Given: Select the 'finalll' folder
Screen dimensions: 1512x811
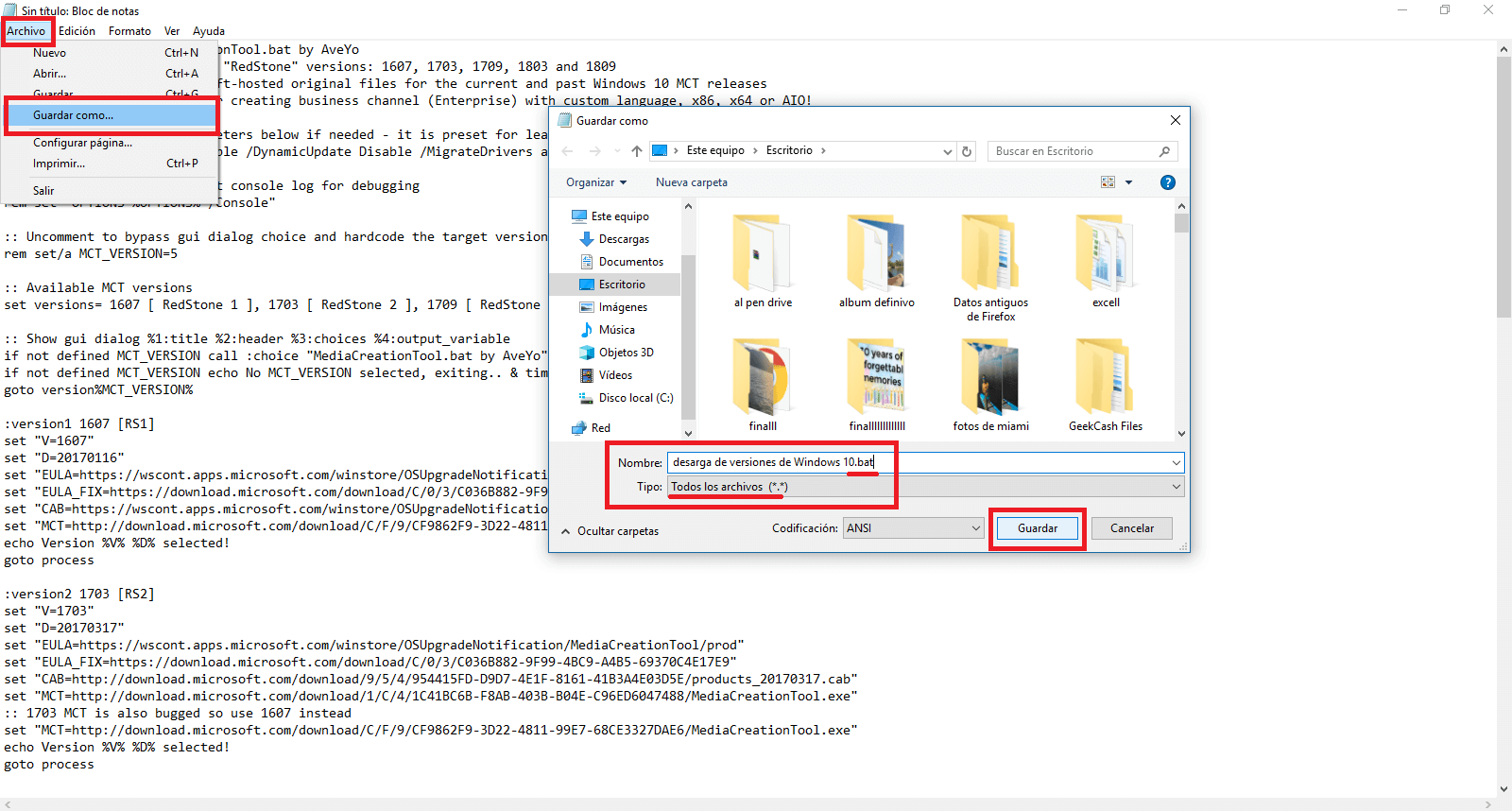Looking at the screenshot, I should [x=763, y=386].
